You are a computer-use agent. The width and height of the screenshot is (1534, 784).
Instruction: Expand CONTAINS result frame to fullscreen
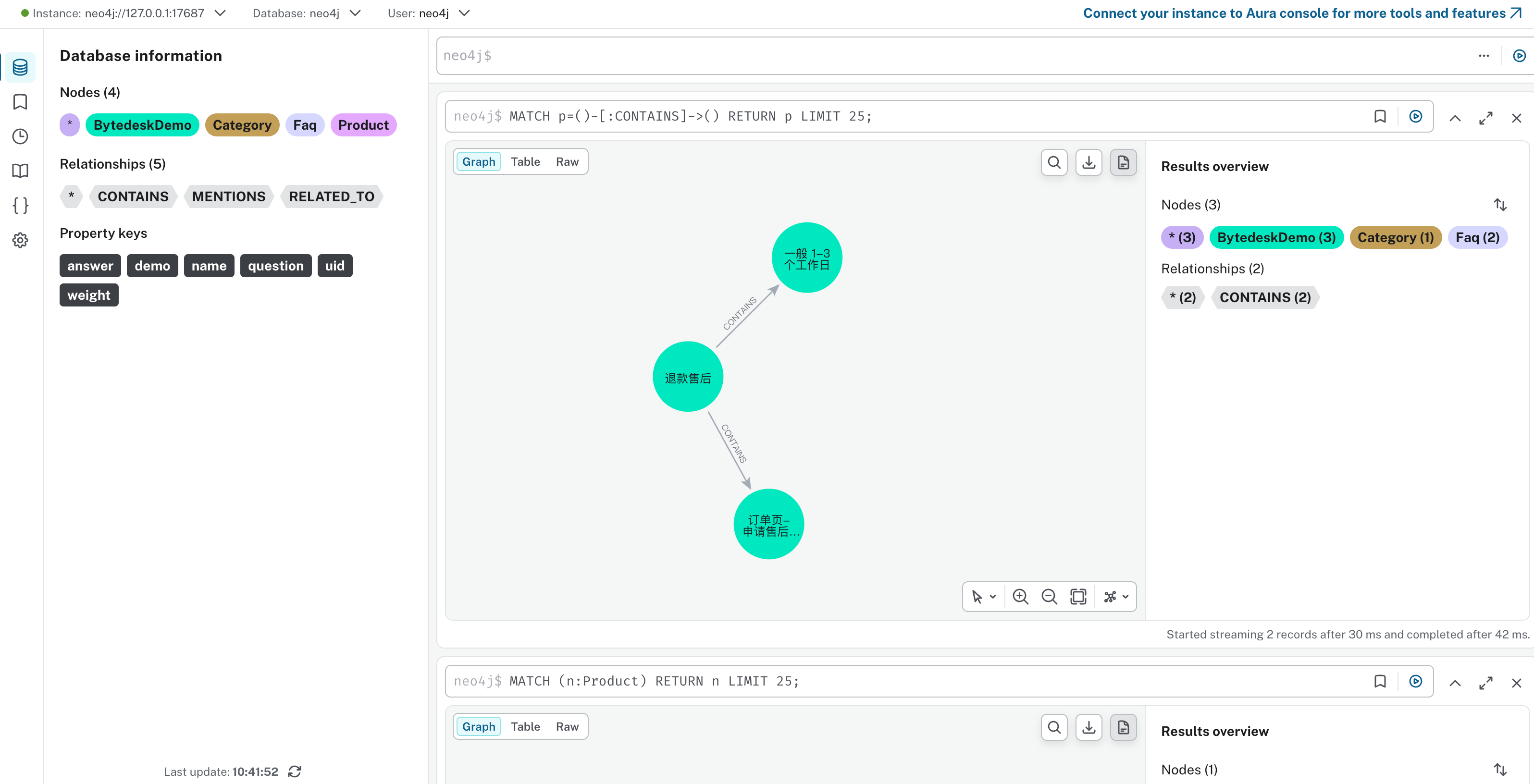1486,118
